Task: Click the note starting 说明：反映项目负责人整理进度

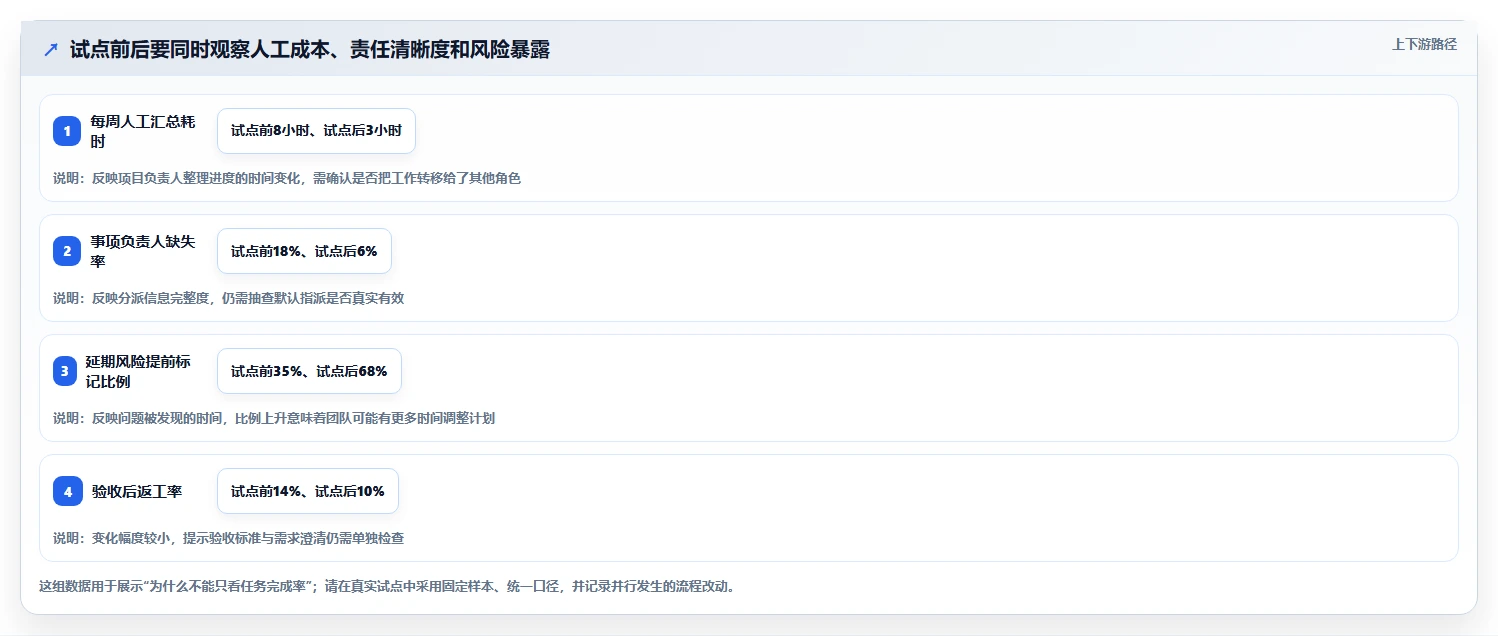Action: 287,178
